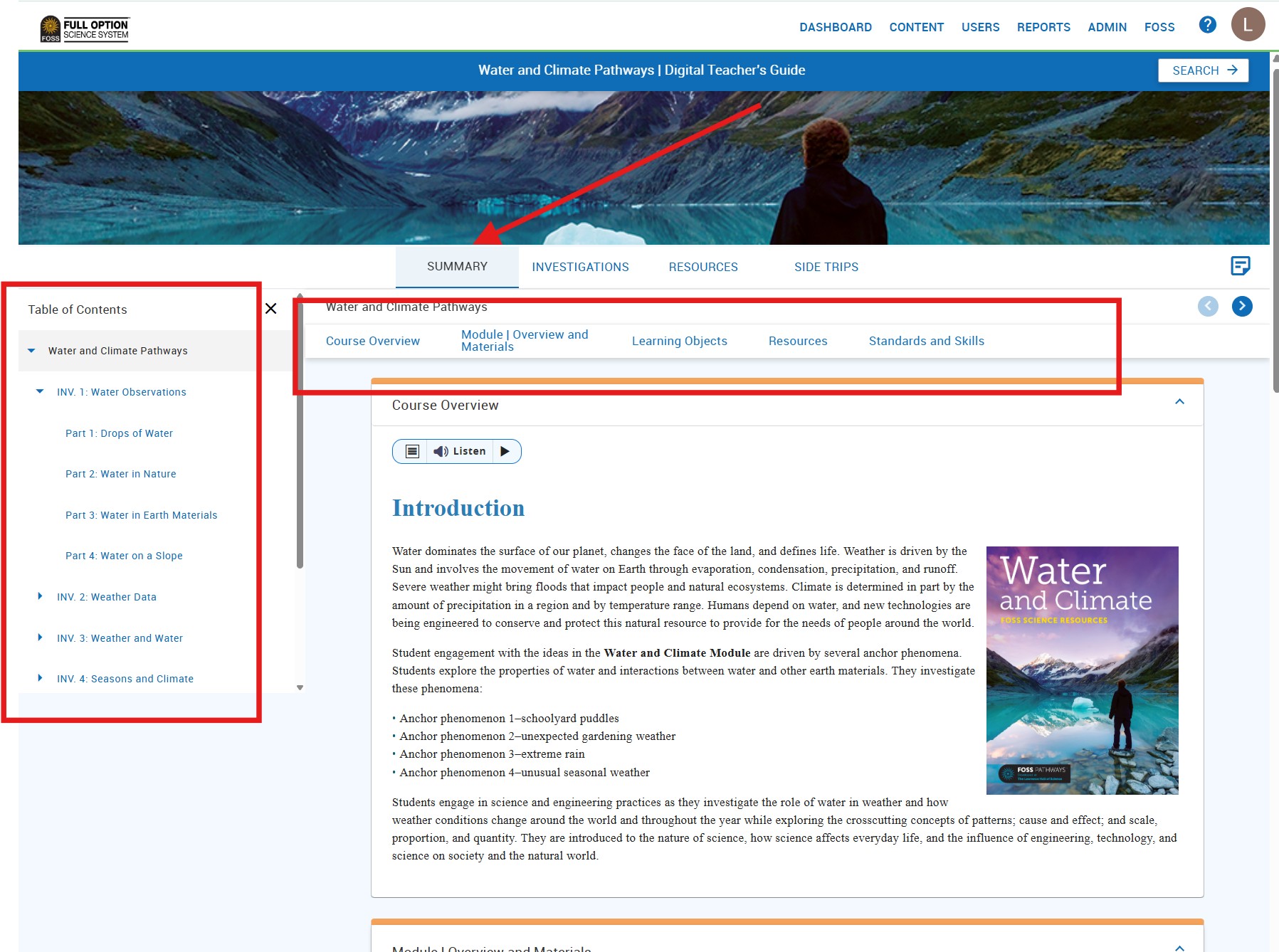This screenshot has width=1279, height=952.
Task: Open ADMIN in top navigation
Action: pos(1107,27)
